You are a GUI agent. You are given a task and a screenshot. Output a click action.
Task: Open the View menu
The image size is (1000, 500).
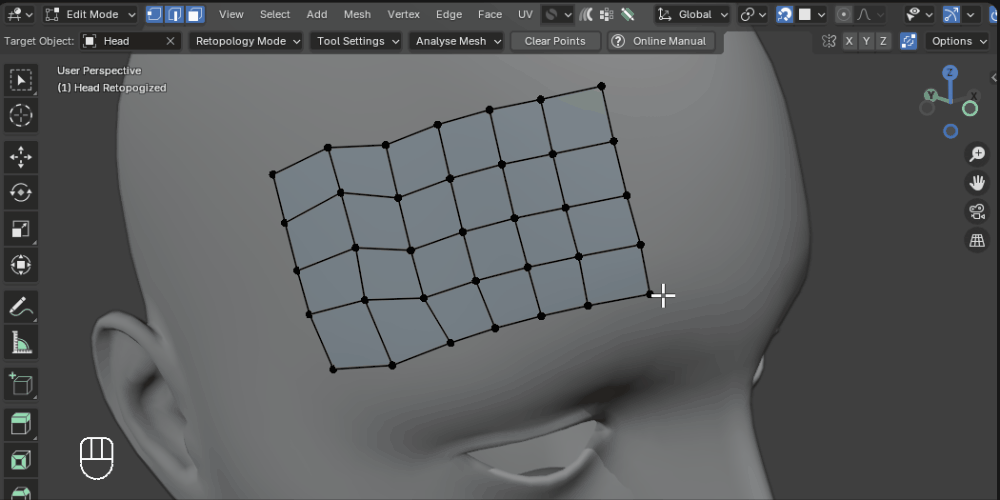(231, 14)
